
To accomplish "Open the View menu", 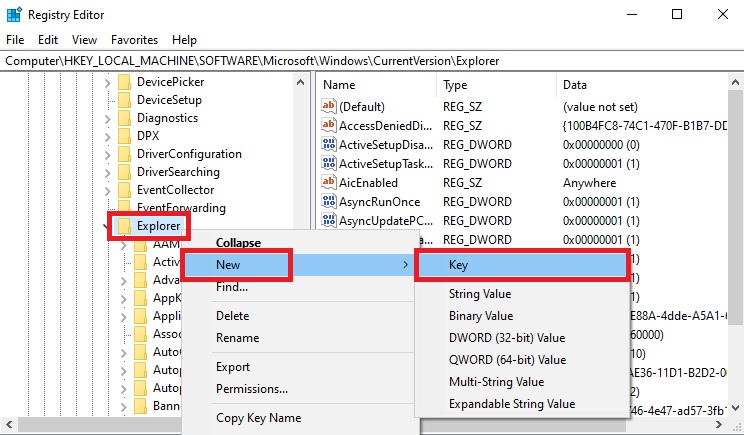I will point(84,40).
